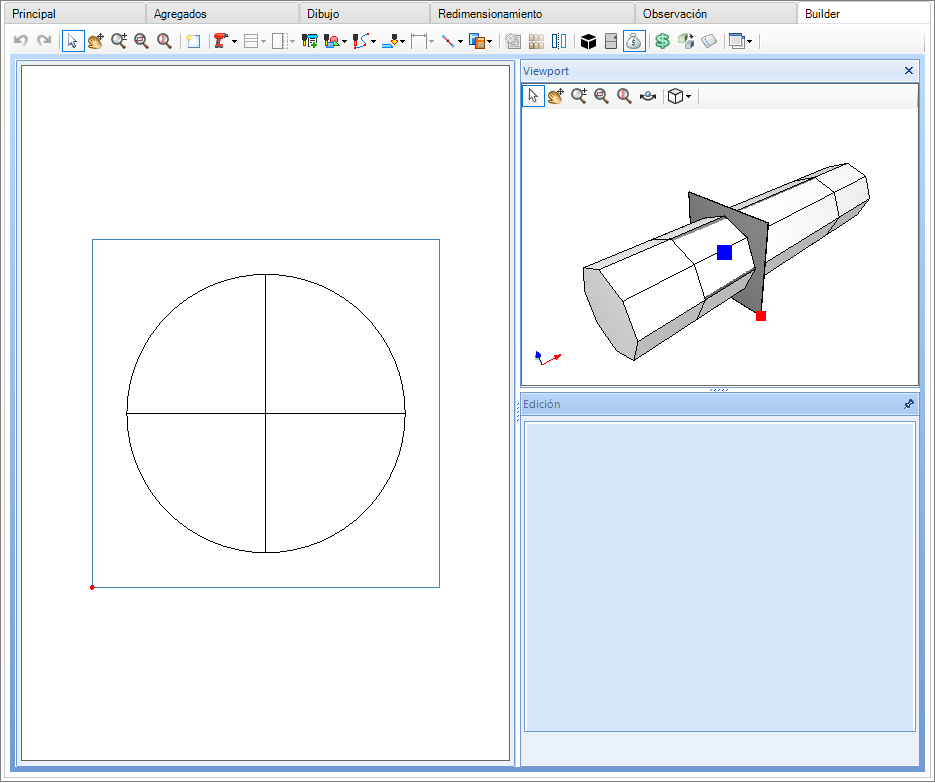Click the red origin point in drawing
Image resolution: width=935 pixels, height=783 pixels.
[92, 587]
